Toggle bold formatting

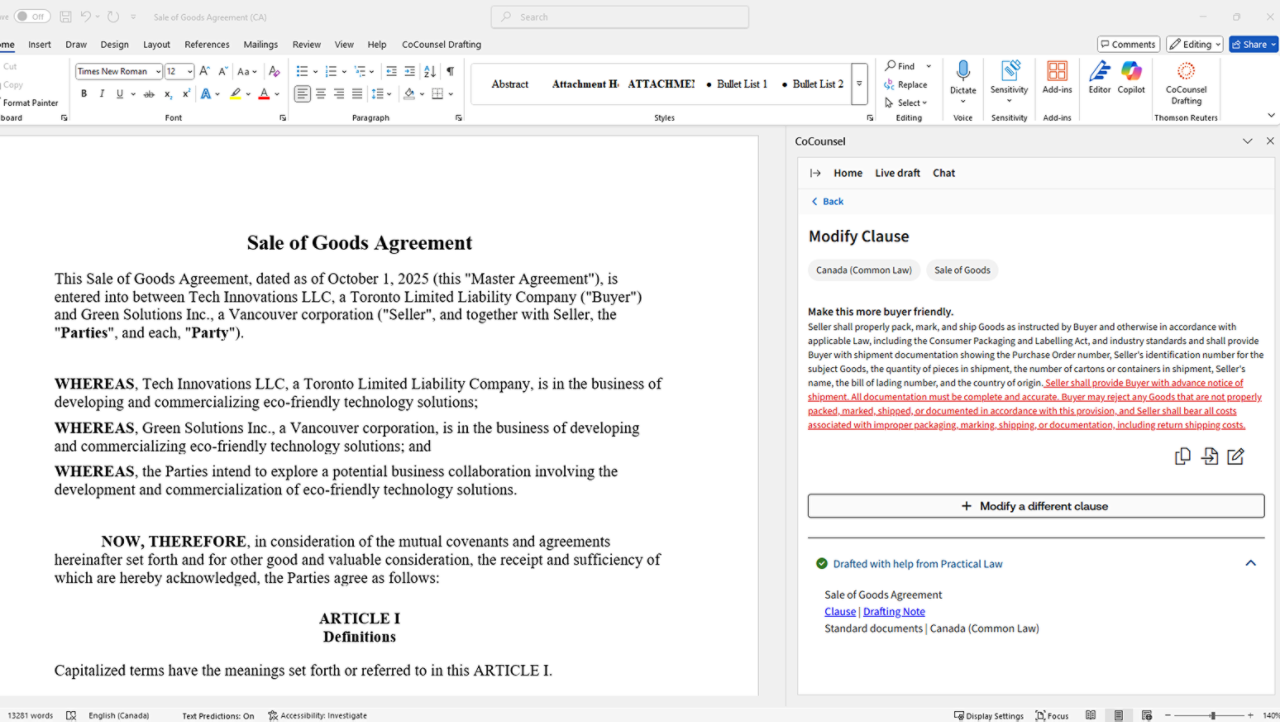(x=84, y=94)
